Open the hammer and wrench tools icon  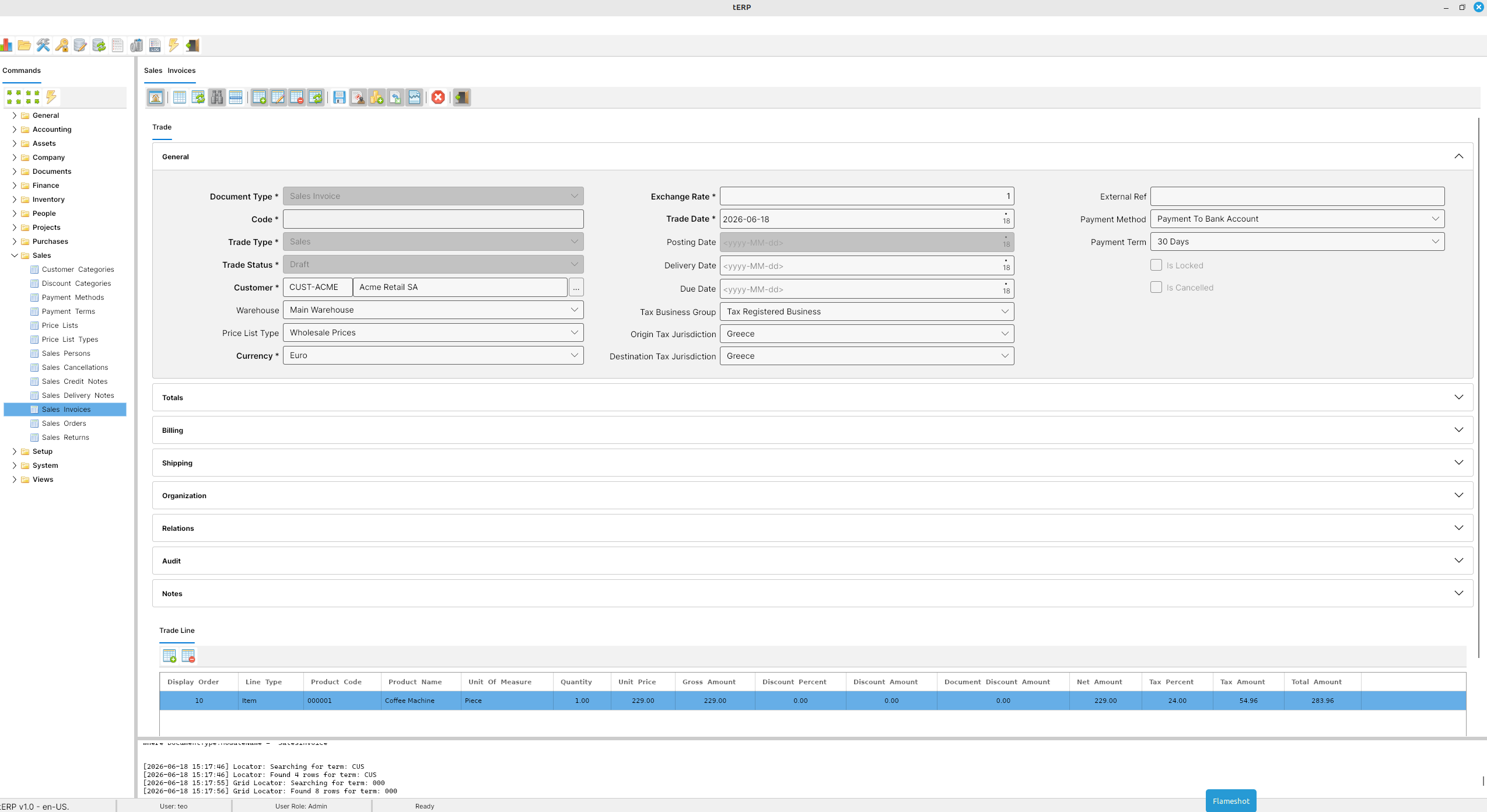(x=43, y=45)
